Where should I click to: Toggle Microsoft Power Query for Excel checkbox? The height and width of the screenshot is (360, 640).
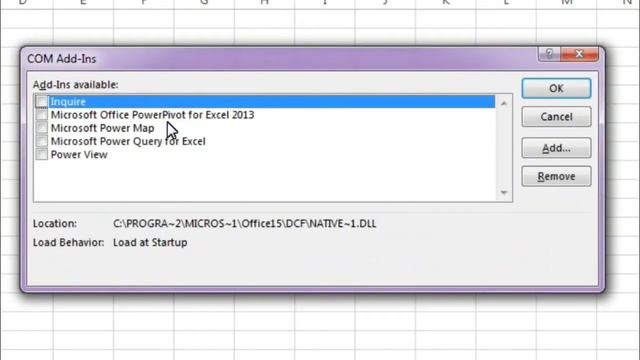coord(42,141)
